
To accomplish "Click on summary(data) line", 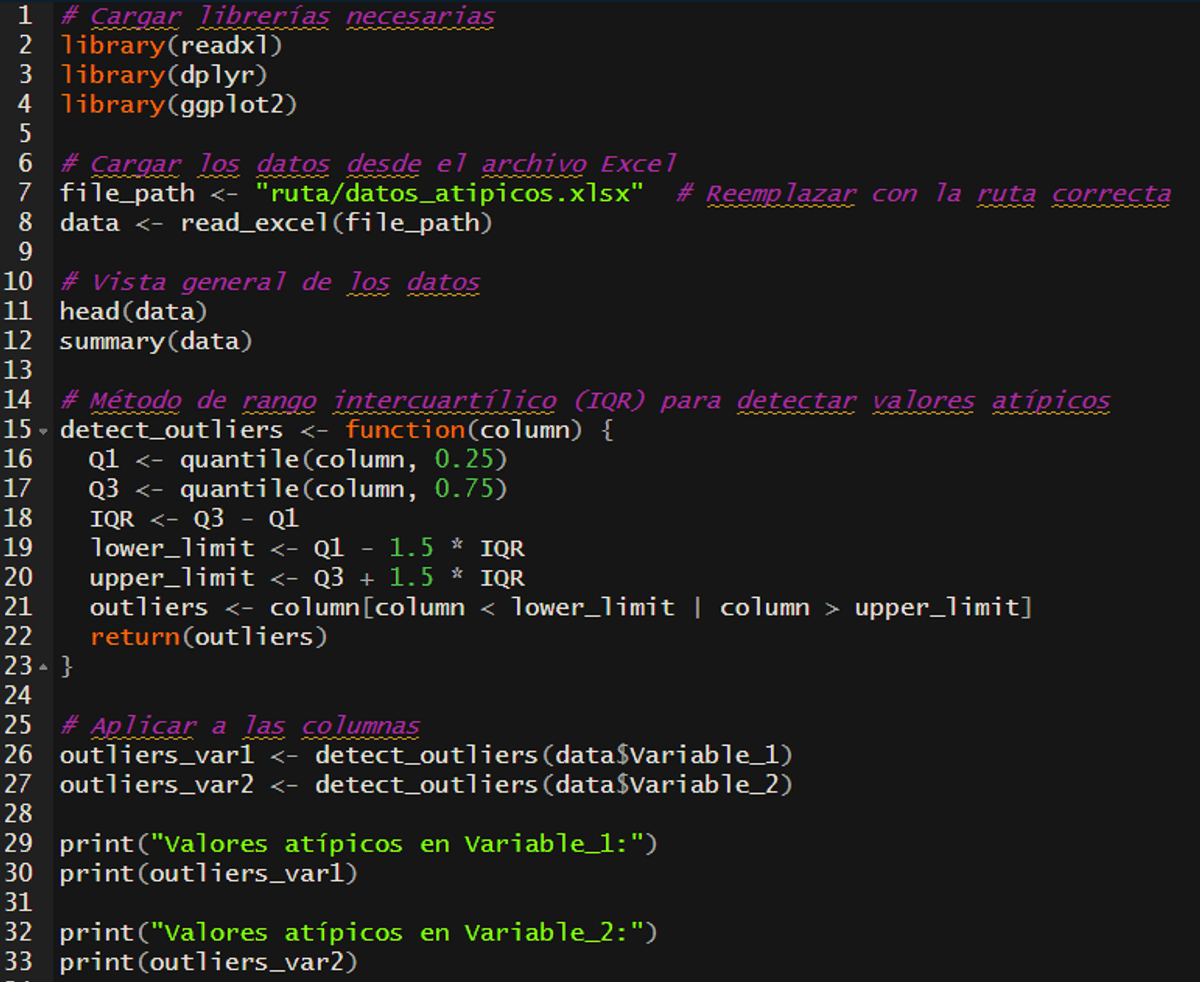I will pos(156,342).
